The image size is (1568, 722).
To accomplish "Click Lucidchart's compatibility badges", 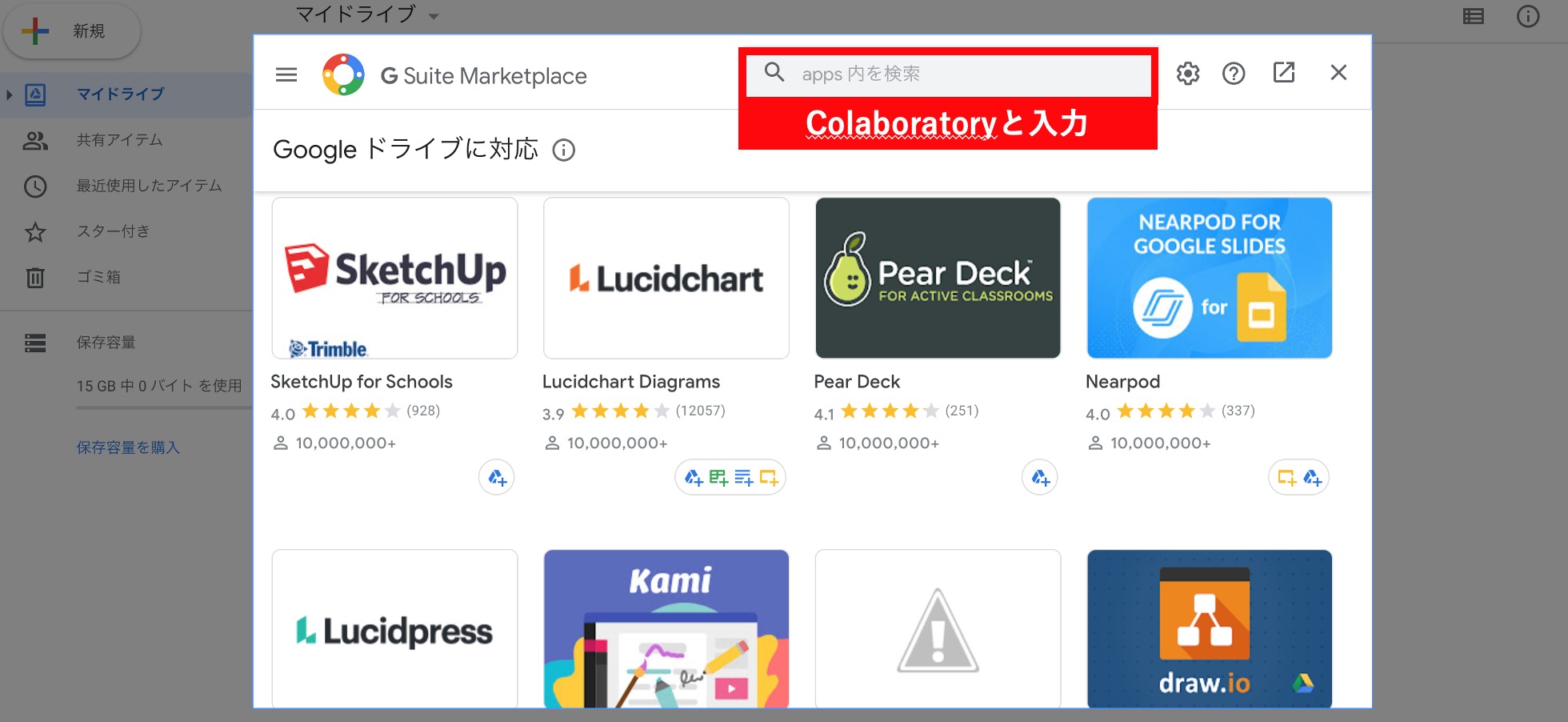I will tap(730, 478).
